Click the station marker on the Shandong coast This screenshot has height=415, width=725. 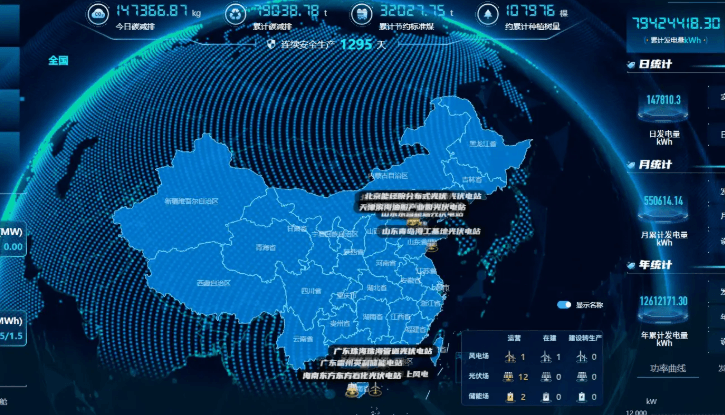(x=431, y=248)
